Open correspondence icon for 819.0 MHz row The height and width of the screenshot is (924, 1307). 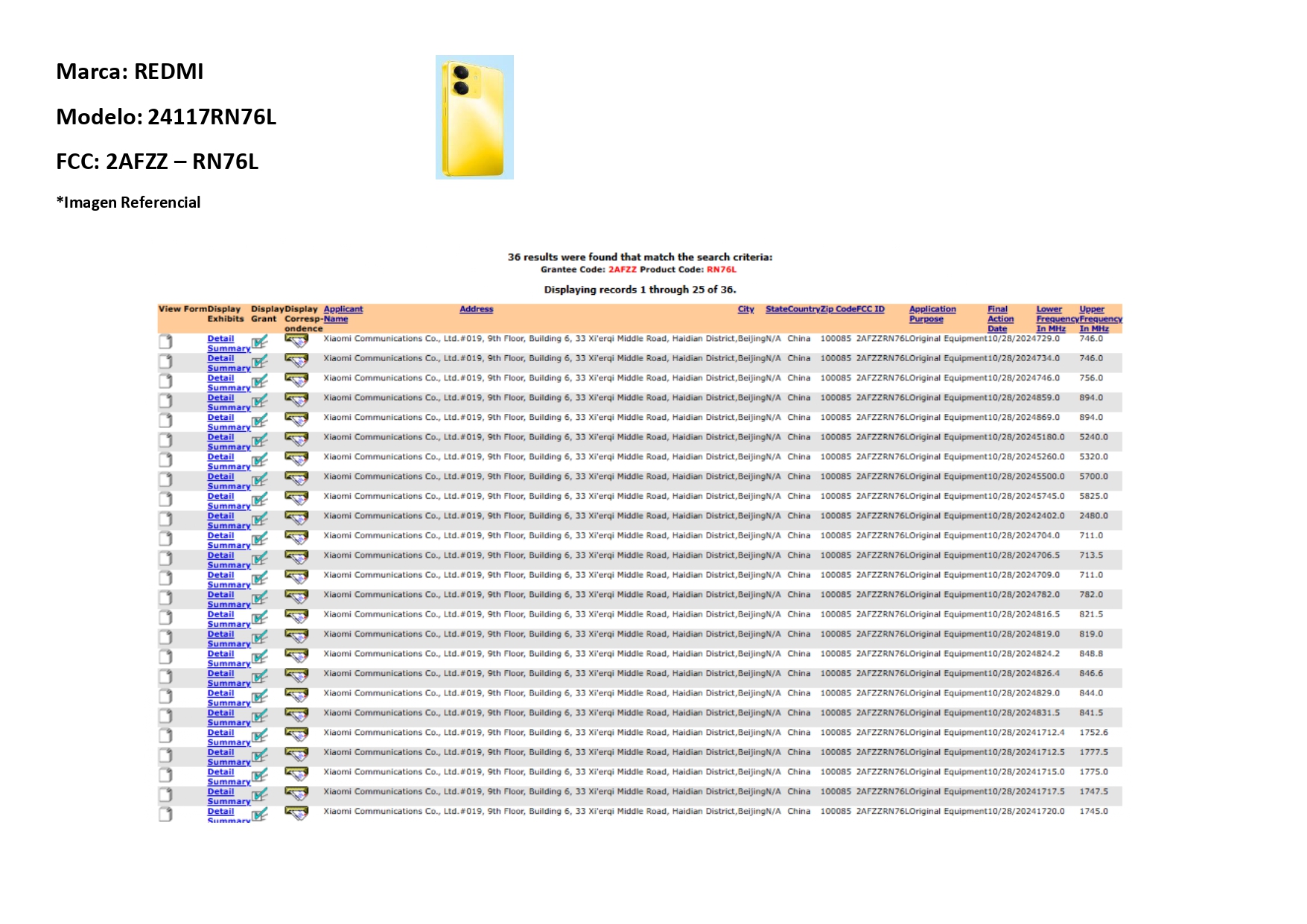(x=296, y=637)
